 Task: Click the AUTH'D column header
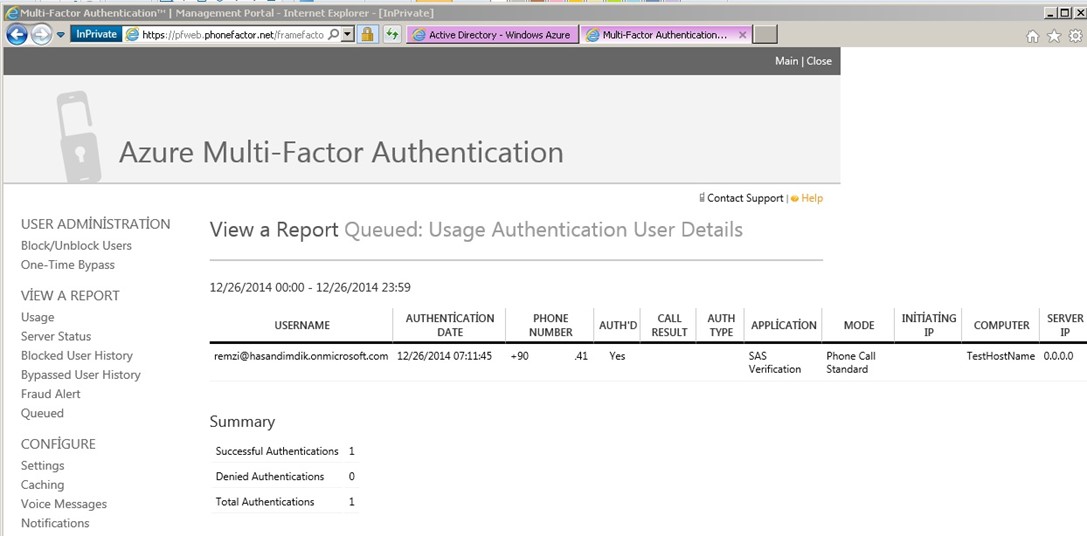point(618,325)
